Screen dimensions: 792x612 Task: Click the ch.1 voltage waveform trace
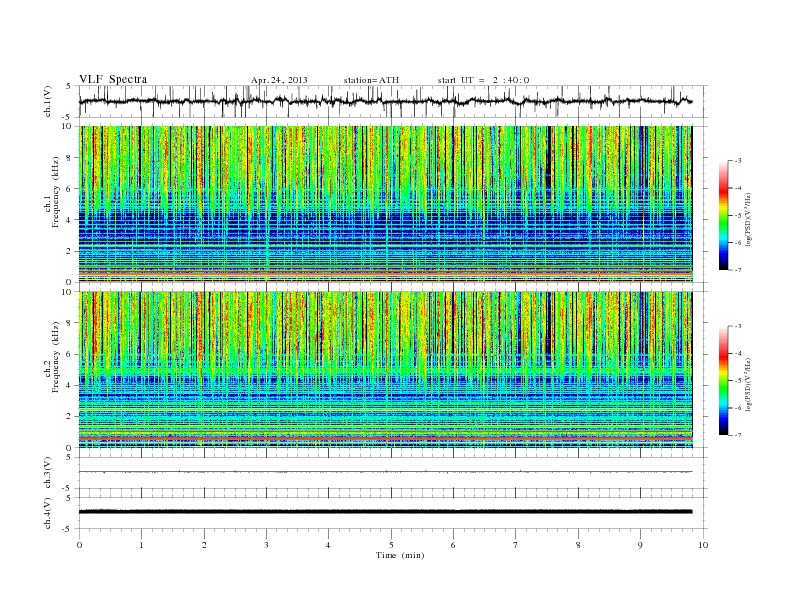[x=385, y=101]
